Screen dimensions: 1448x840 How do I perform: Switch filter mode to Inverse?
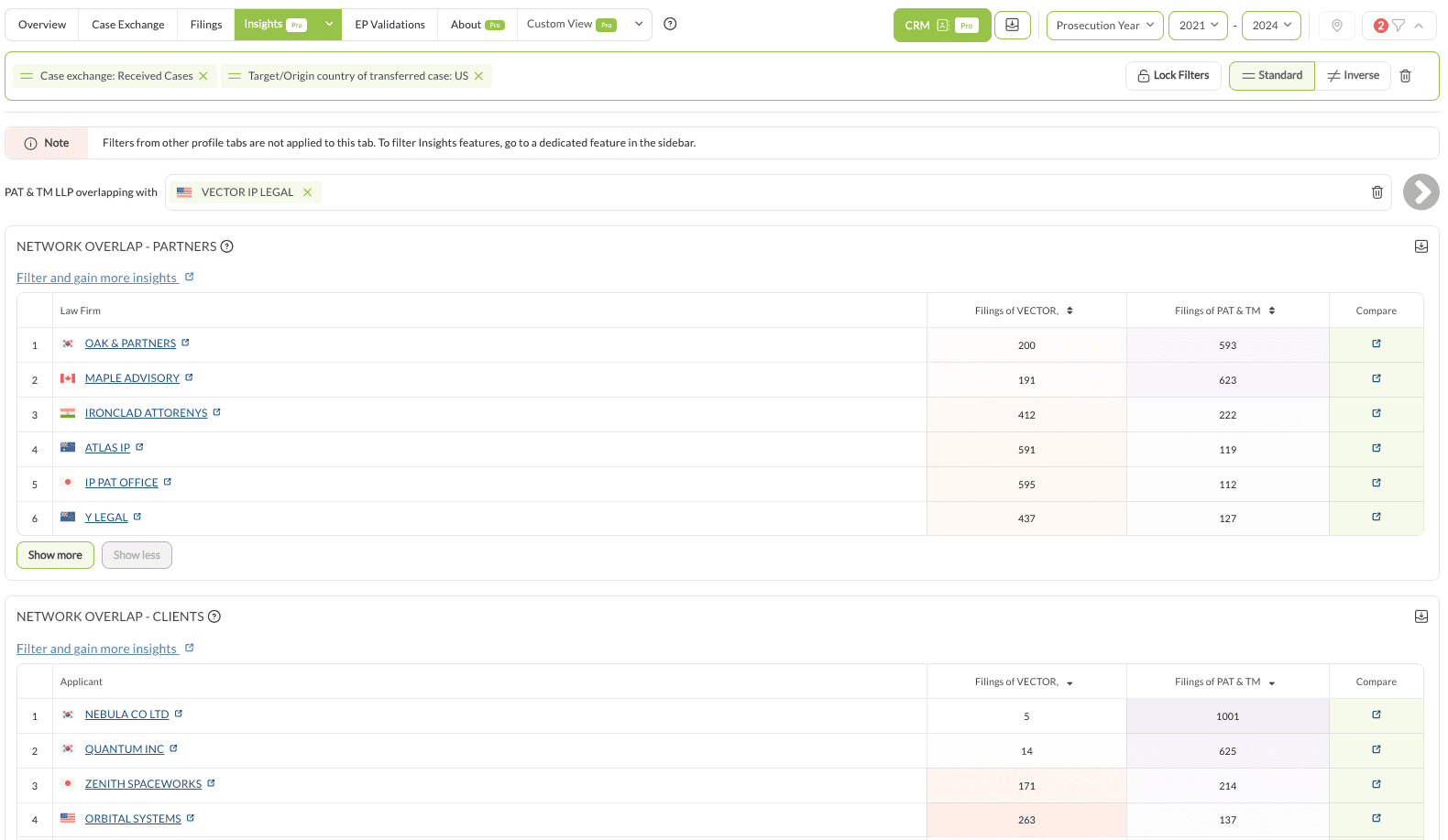[1353, 75]
